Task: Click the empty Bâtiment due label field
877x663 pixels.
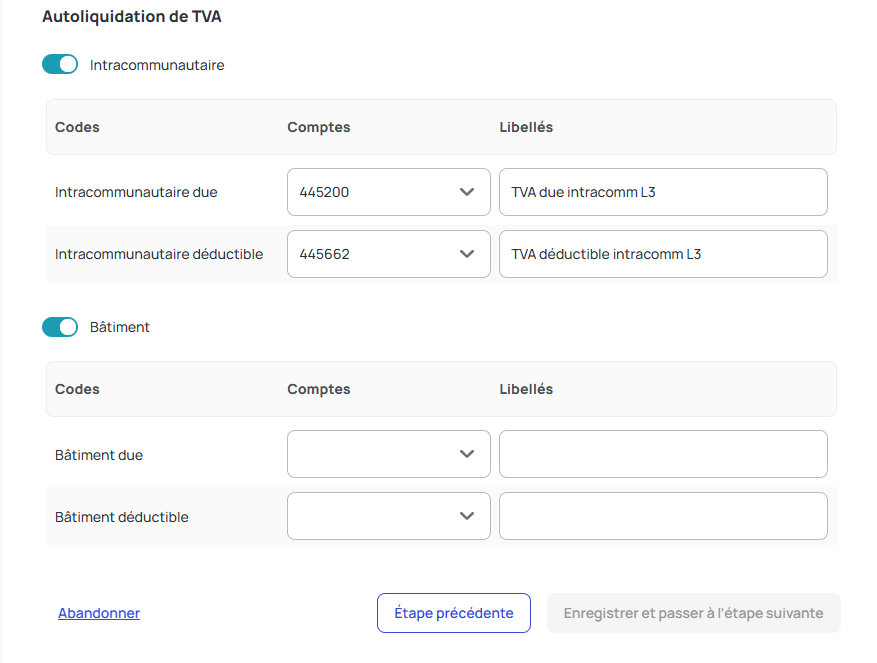Action: coord(663,454)
